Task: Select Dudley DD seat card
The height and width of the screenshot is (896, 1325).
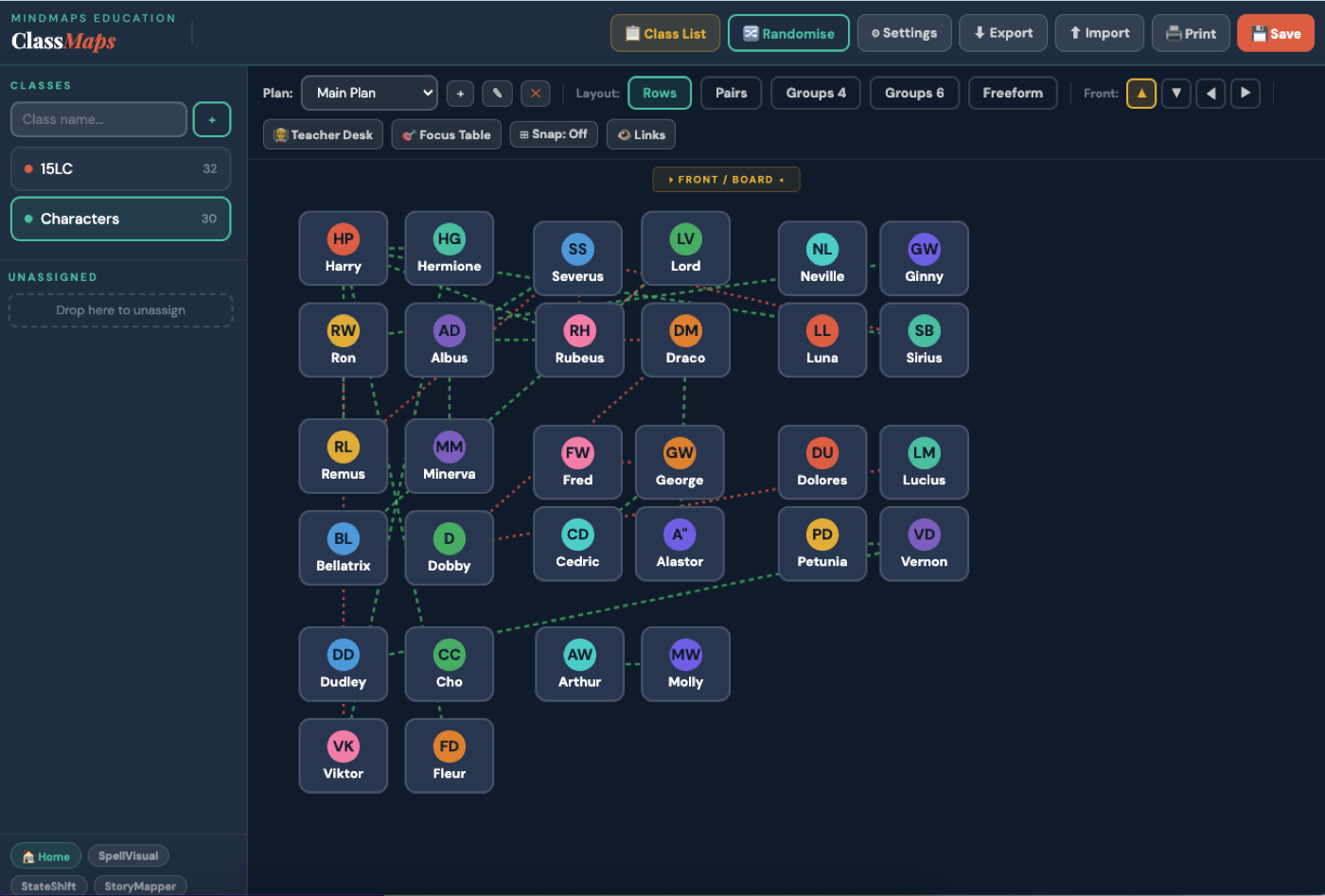Action: [x=343, y=664]
